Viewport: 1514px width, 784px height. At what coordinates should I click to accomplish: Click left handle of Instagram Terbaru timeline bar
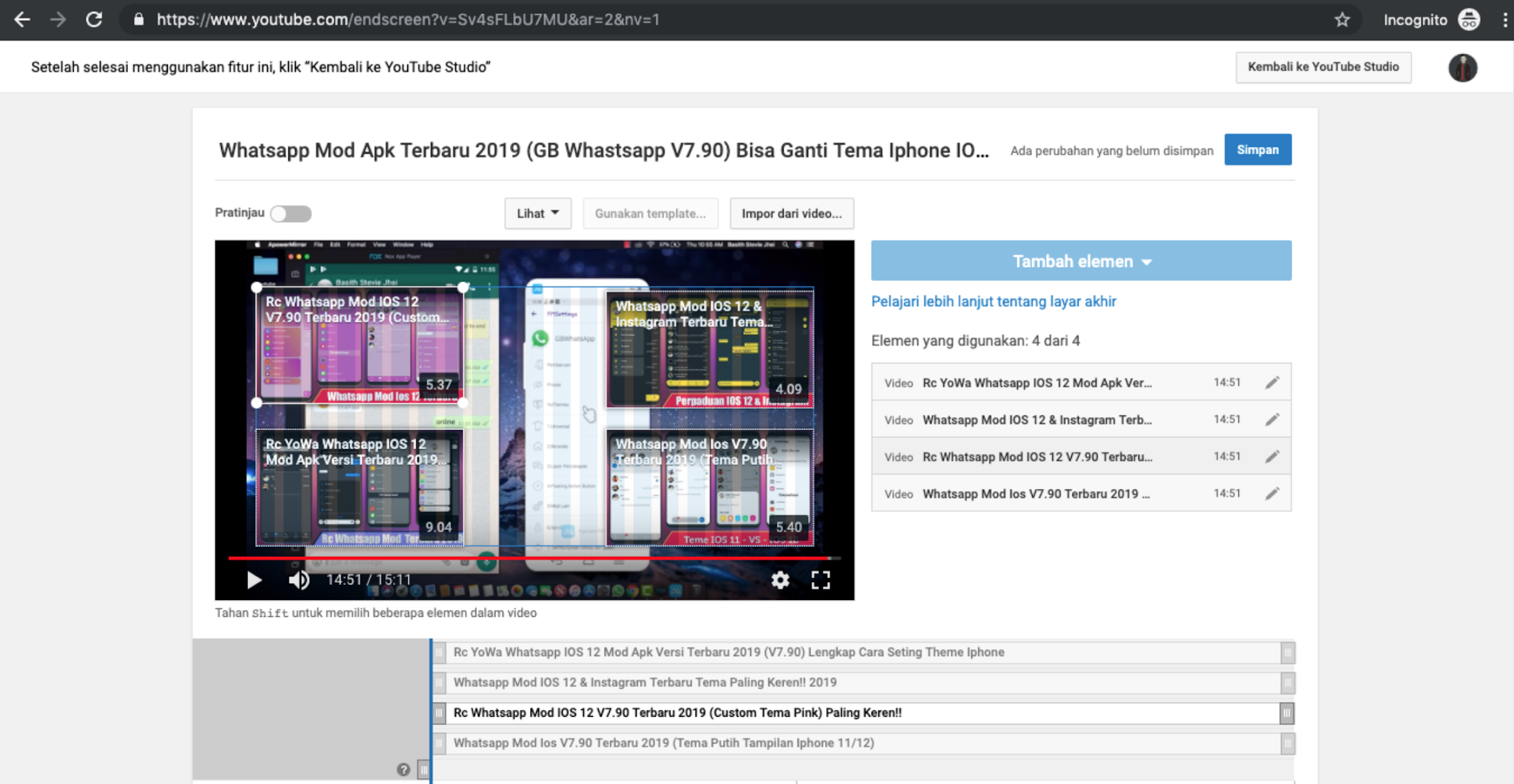click(439, 683)
